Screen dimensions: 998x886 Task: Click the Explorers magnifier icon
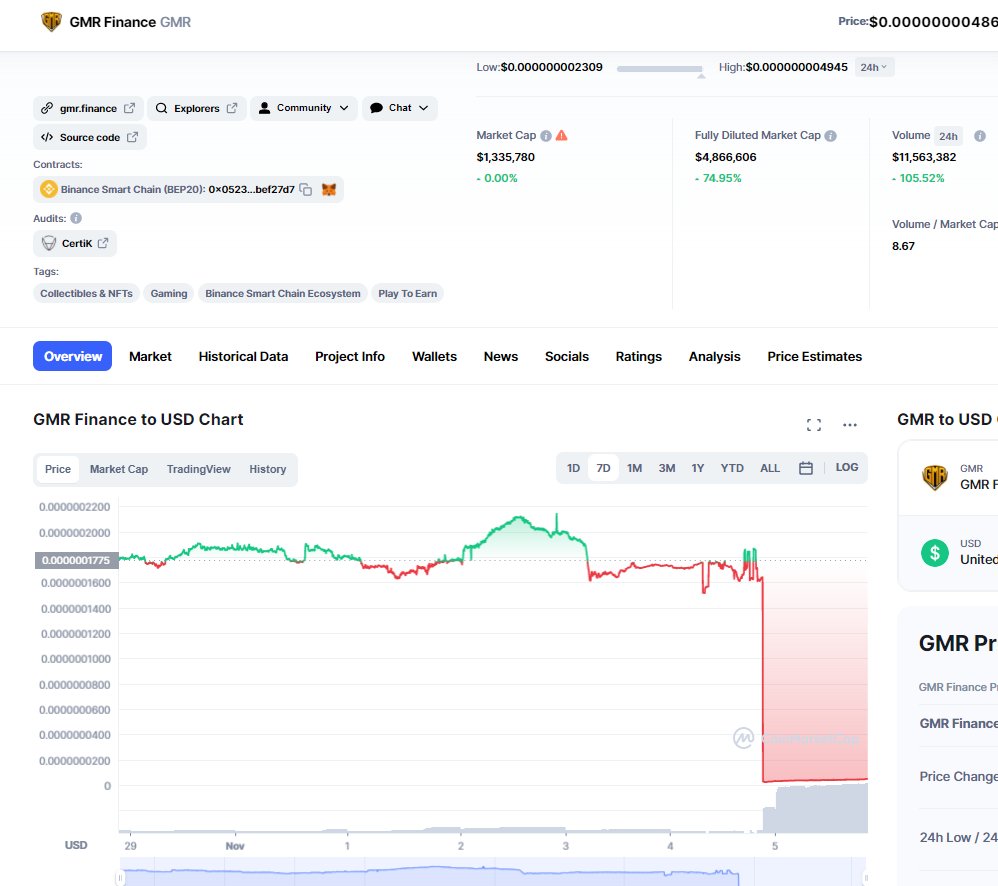click(x=162, y=108)
